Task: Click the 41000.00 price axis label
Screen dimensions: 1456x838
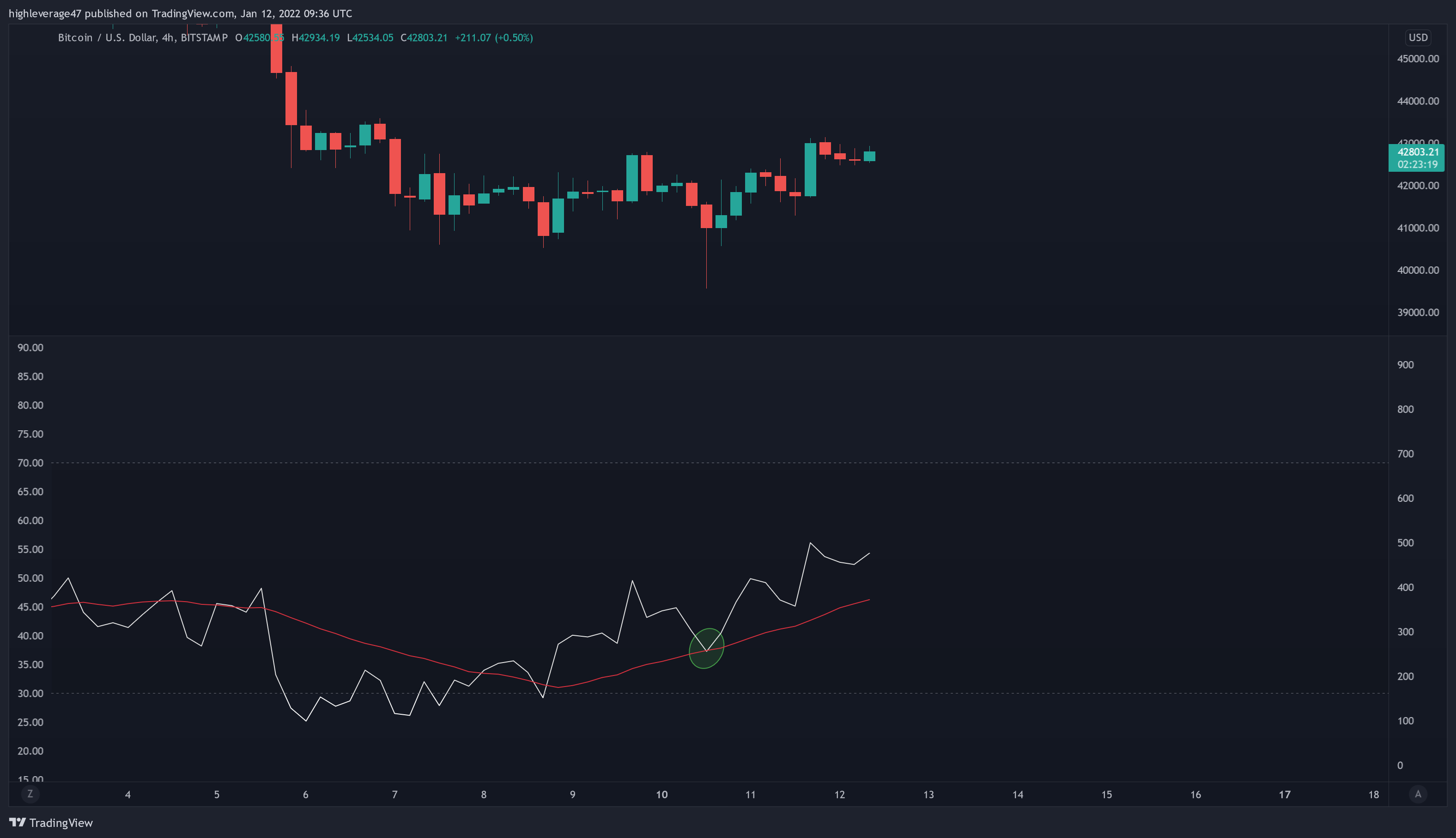Action: pos(1418,228)
